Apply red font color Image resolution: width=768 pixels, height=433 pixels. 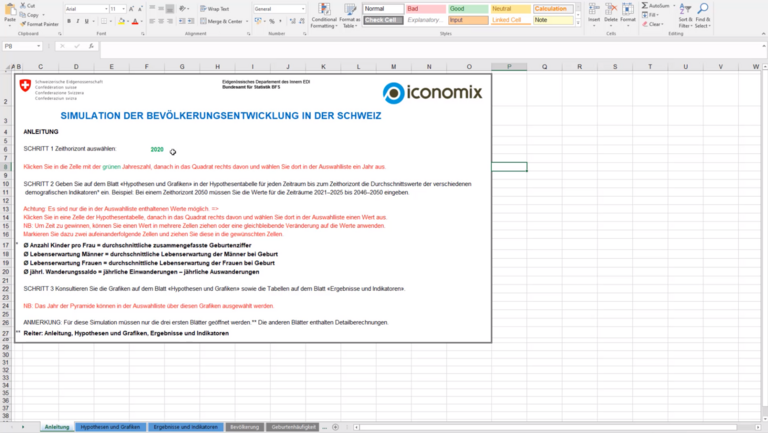(135, 21)
